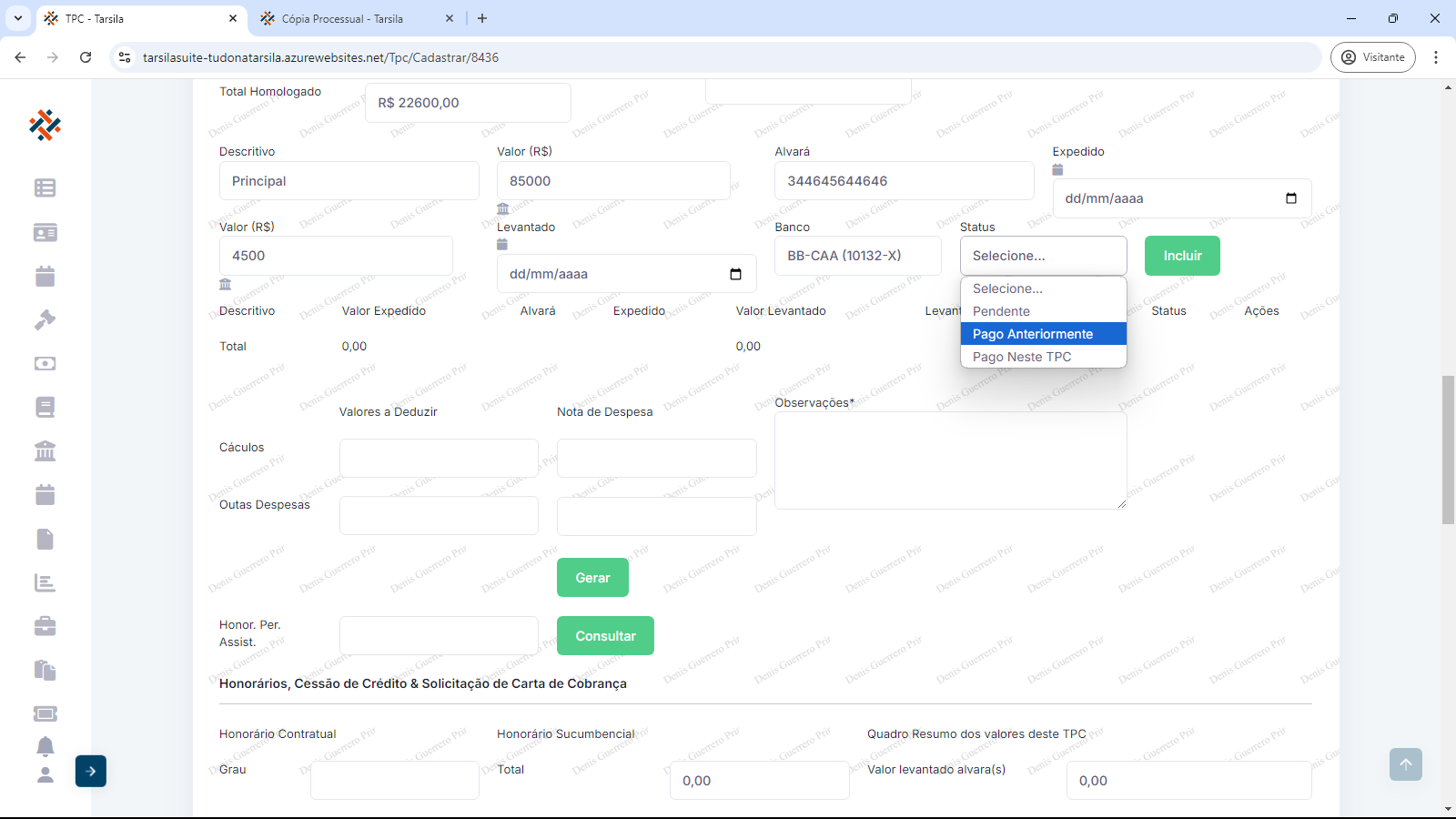1456x819 pixels.
Task: Click the Observações text area
Action: pyautogui.click(x=950, y=460)
